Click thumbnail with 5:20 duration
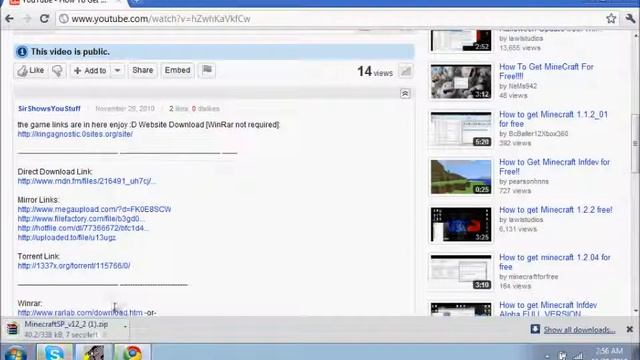Screen dimensions: 640x360 (461, 129)
